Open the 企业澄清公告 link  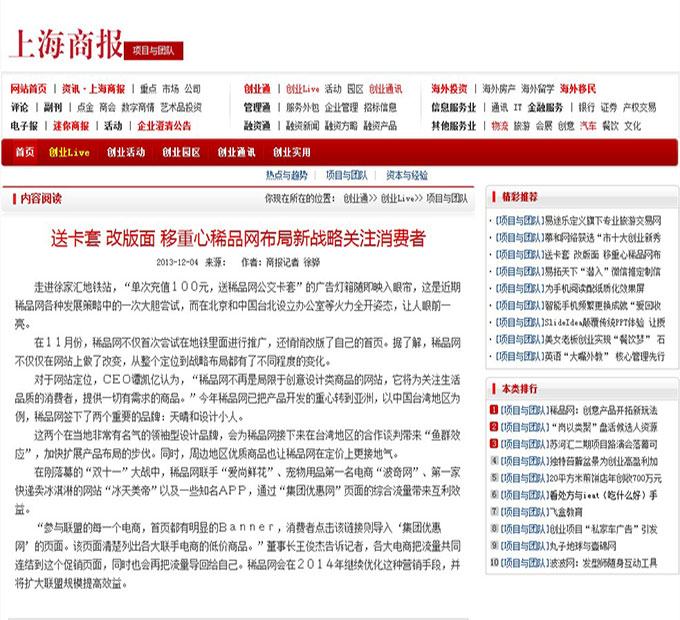click(x=164, y=126)
